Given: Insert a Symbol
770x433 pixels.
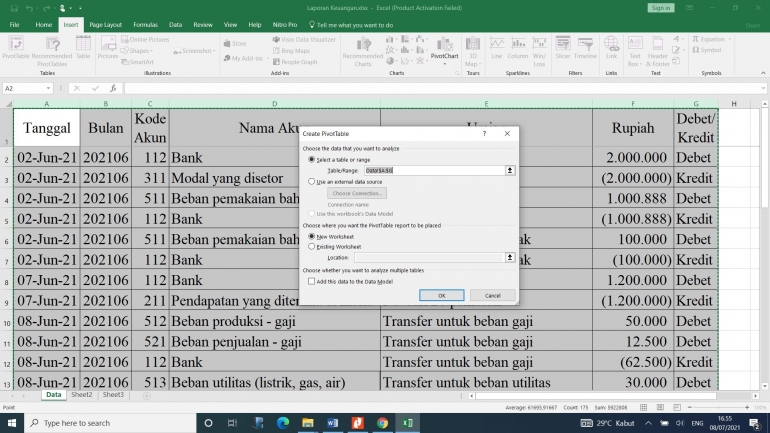Looking at the screenshot, I should pyautogui.click(x=707, y=50).
